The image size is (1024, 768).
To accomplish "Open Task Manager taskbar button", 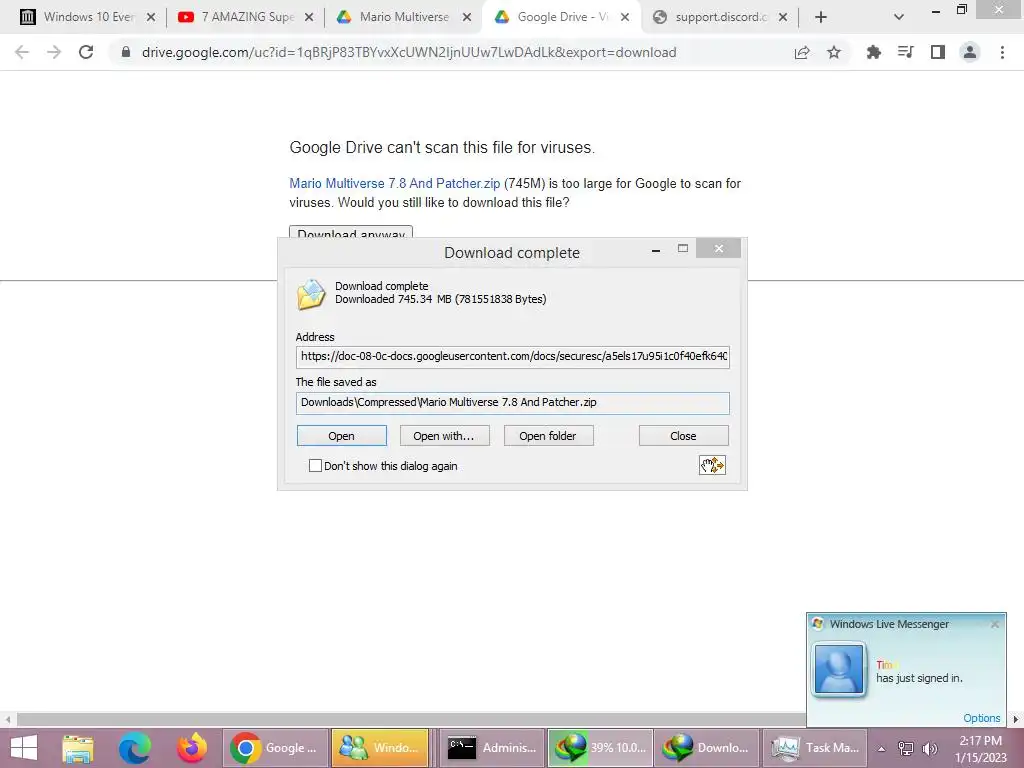I will 815,748.
